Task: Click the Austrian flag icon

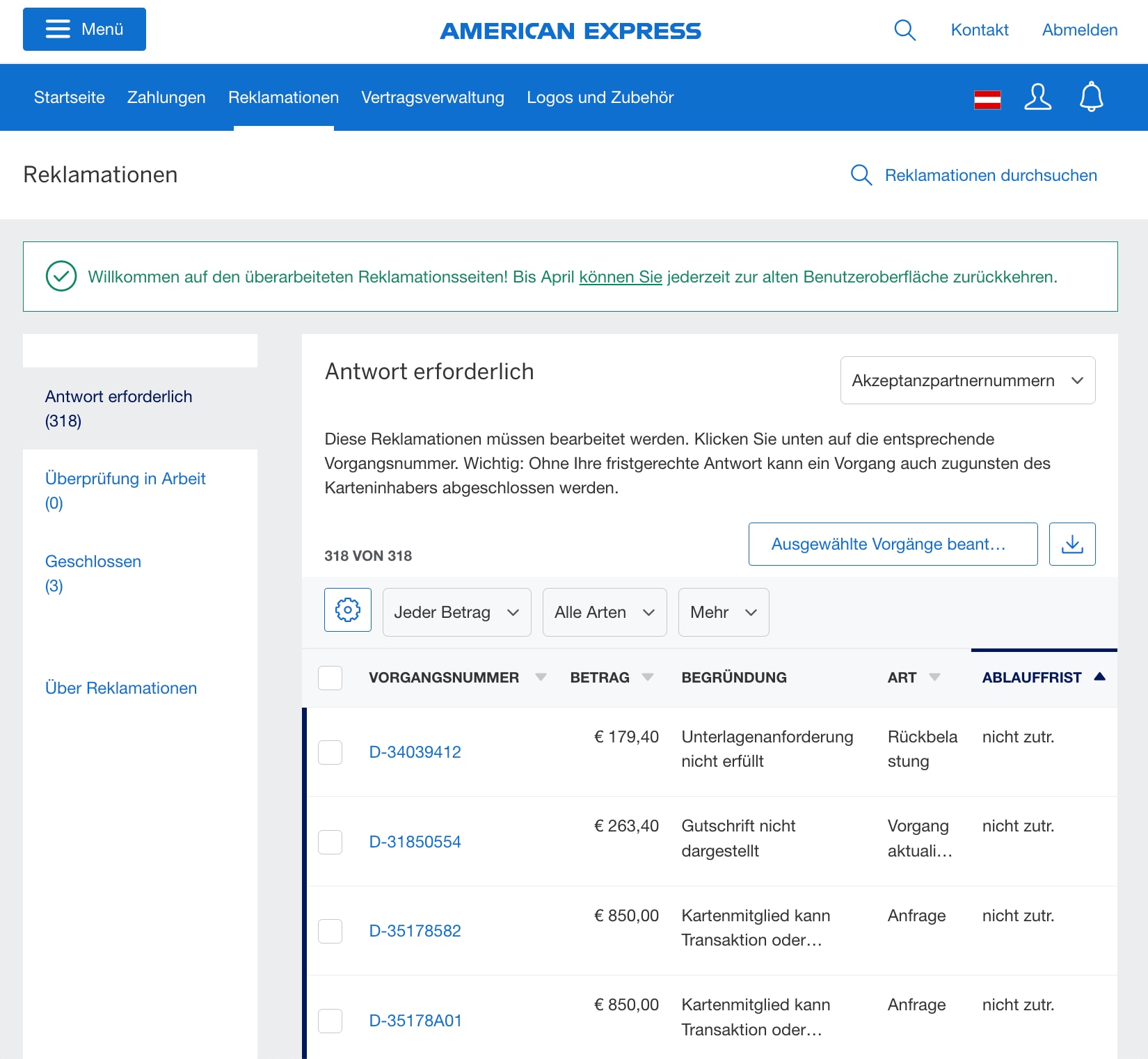Action: (x=987, y=99)
